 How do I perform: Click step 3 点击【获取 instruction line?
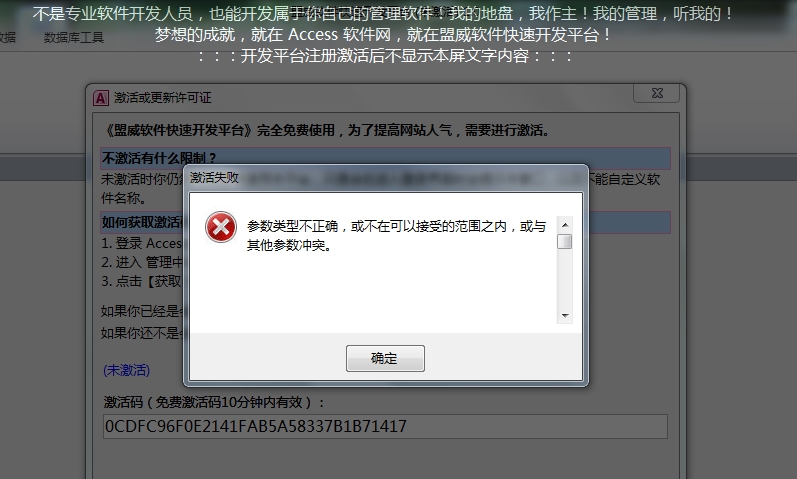coord(141,281)
